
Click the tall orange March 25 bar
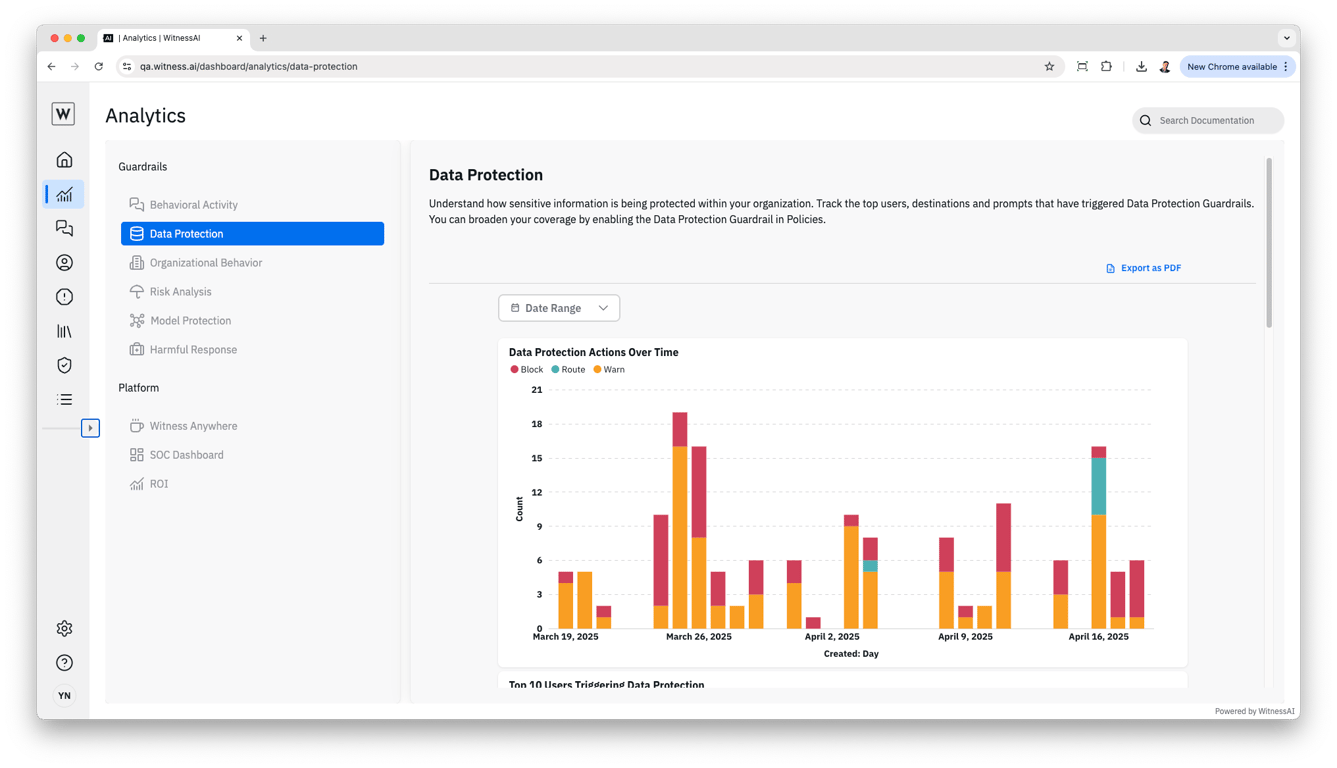pyautogui.click(x=680, y=537)
